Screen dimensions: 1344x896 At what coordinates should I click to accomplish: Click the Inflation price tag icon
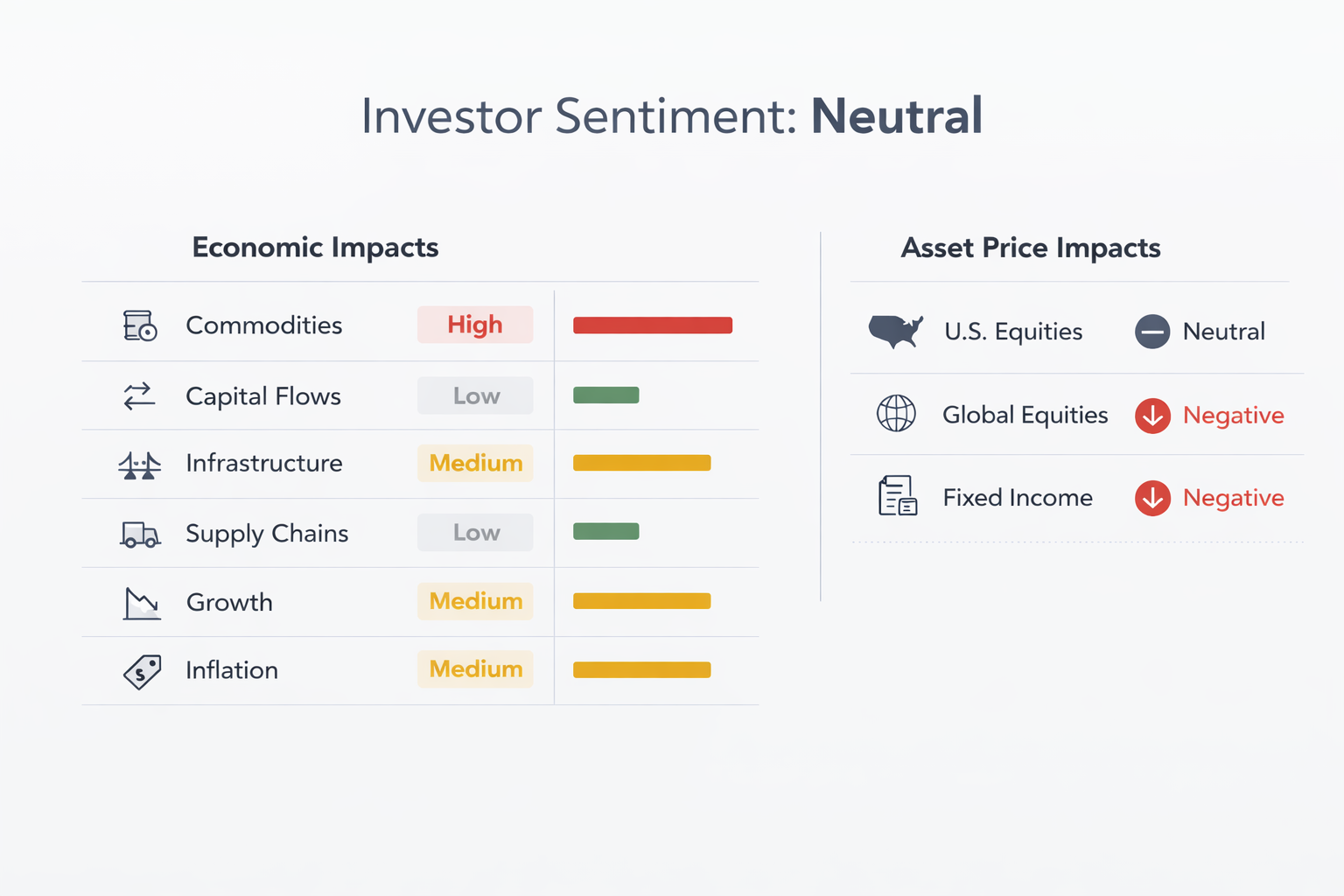[x=142, y=671]
